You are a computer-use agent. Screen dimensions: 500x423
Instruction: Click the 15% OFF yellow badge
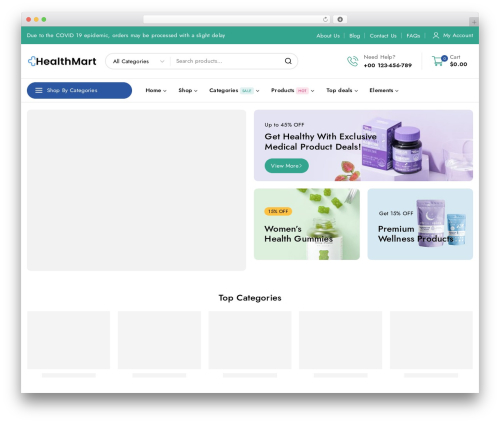click(278, 211)
